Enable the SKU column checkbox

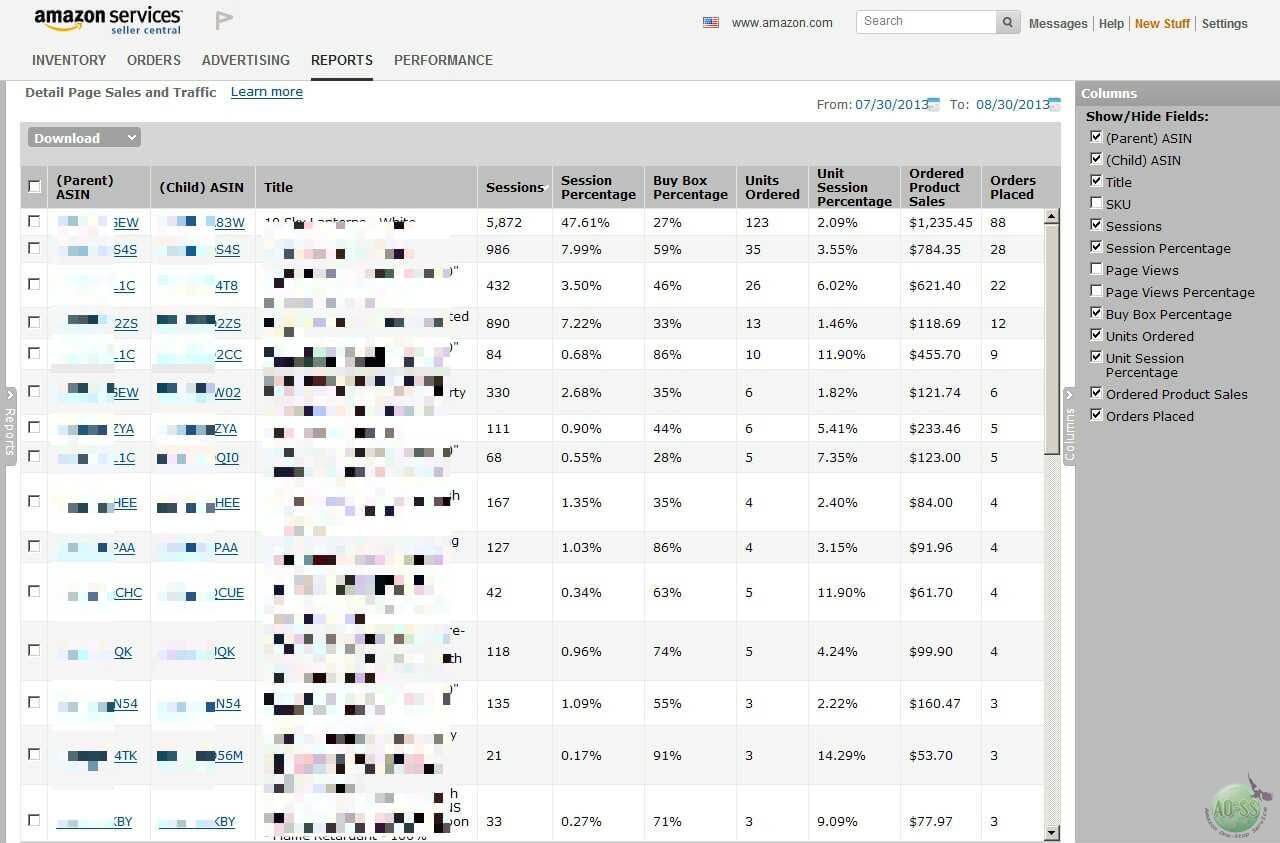(1096, 202)
